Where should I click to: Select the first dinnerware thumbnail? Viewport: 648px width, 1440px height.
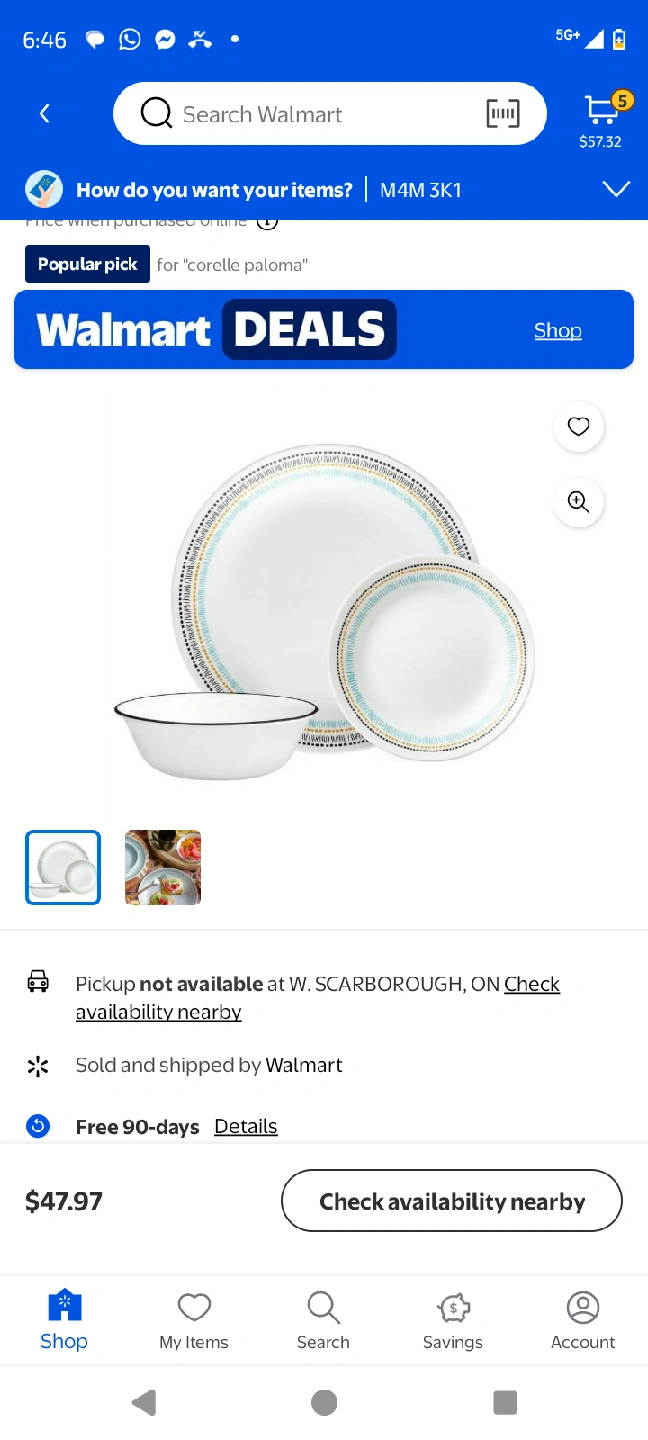(63, 868)
